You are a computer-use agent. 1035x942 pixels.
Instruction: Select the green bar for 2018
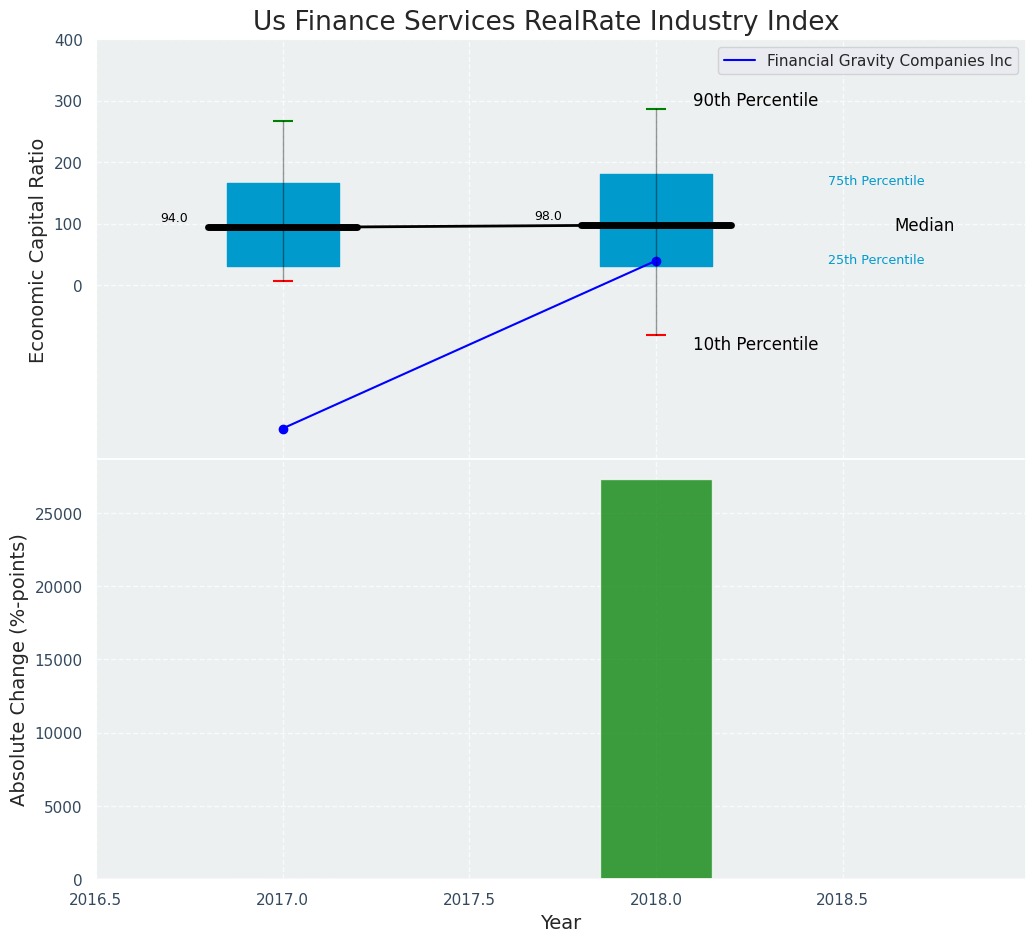pyautogui.click(x=656, y=679)
